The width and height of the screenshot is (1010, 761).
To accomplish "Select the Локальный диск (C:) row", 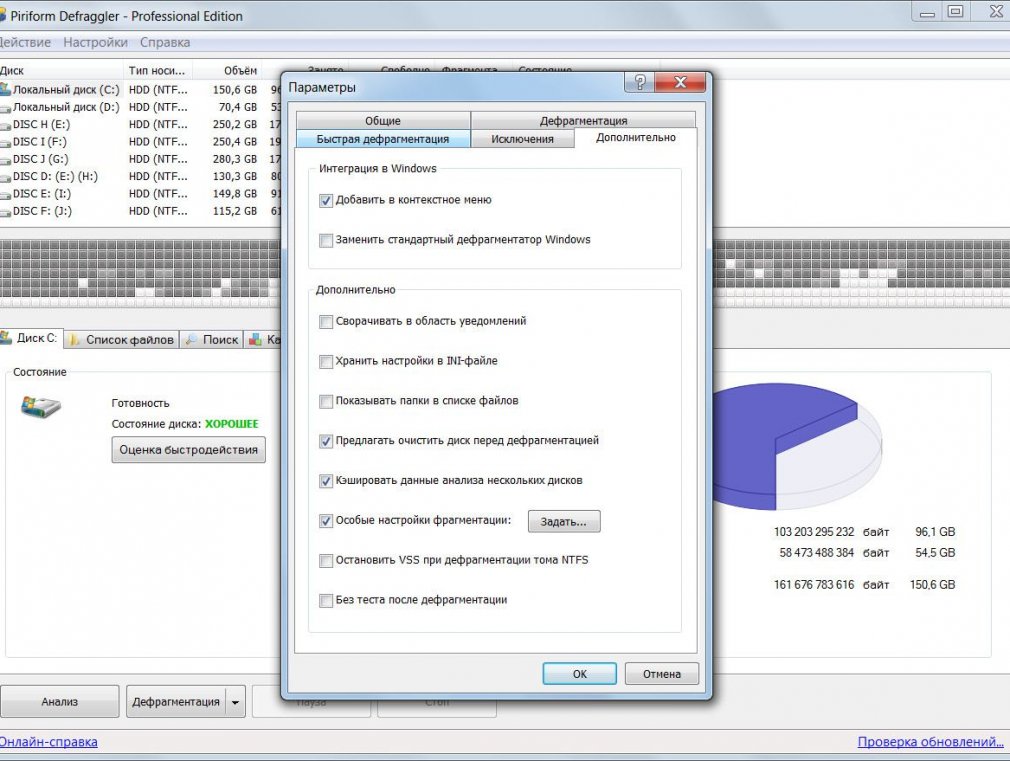I will 140,90.
